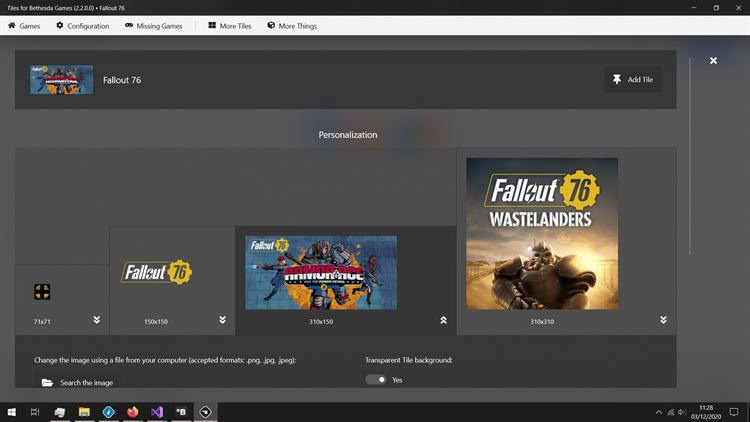The image size is (750, 422).
Task: Select the 310x150 Armor Ace wide tile
Action: pyautogui.click(x=321, y=272)
